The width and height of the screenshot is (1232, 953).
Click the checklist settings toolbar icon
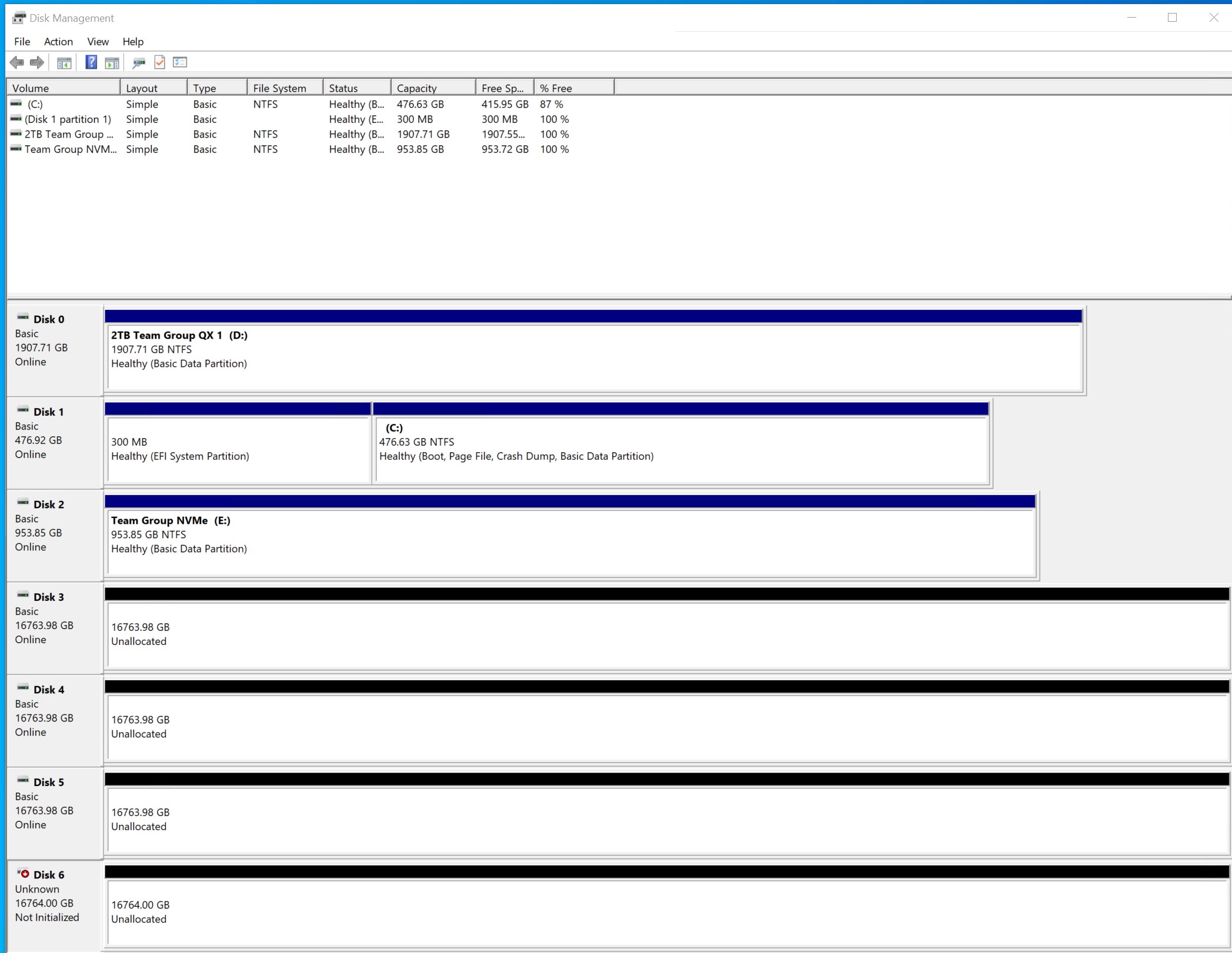(180, 62)
